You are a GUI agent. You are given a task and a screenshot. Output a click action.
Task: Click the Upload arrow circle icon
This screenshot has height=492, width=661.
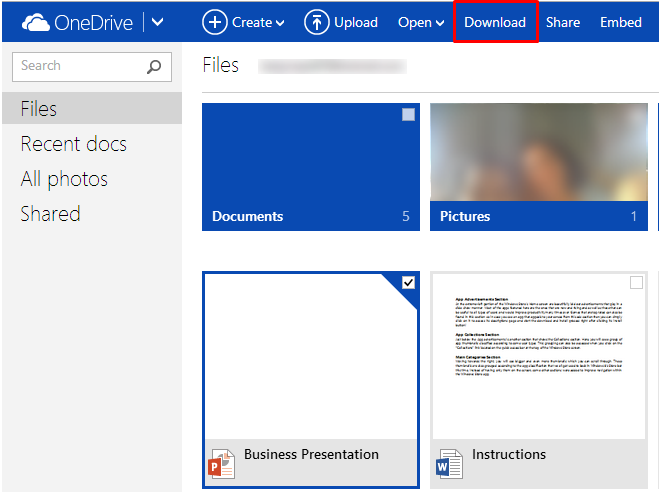pos(316,22)
